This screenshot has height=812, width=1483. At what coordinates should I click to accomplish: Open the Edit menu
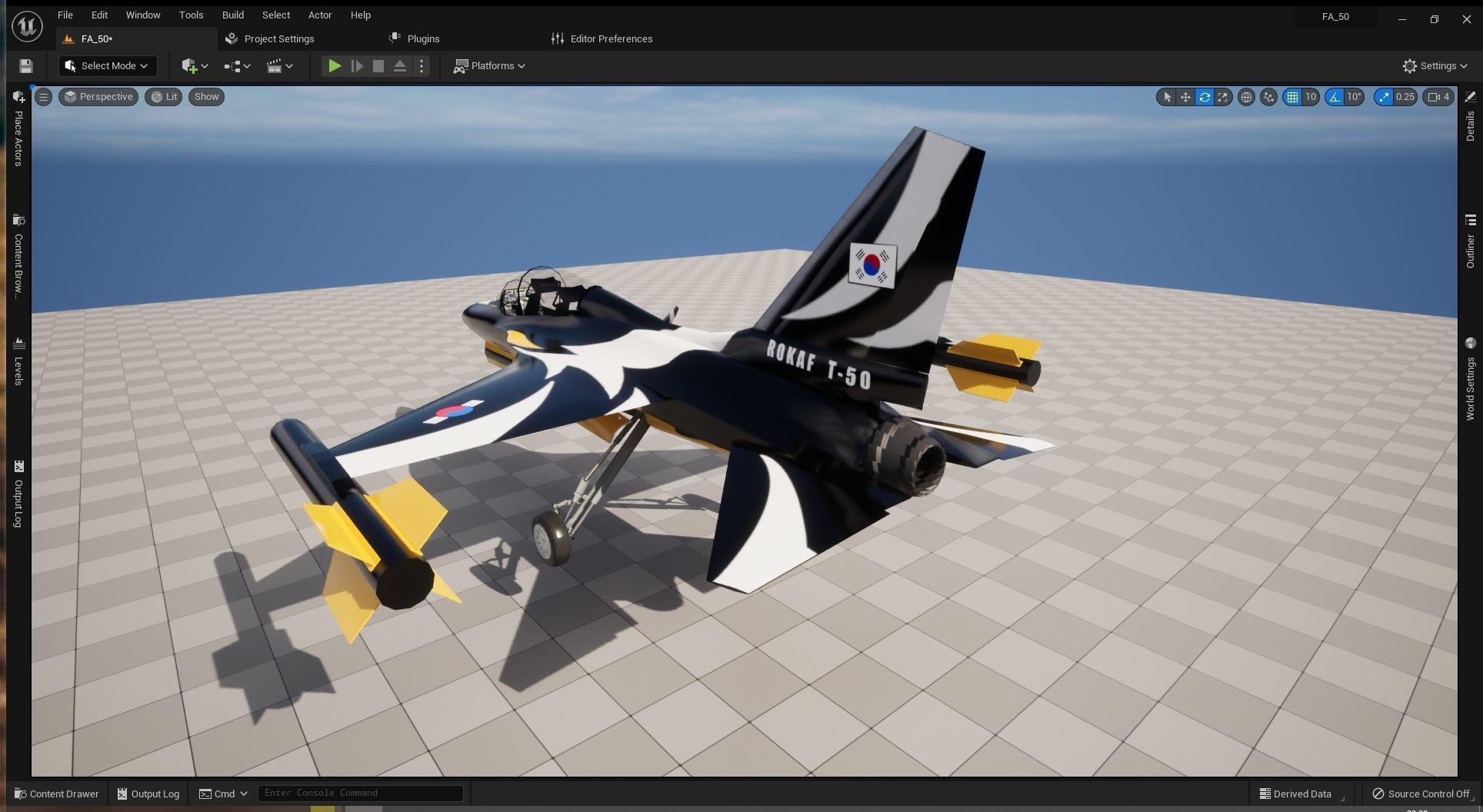click(x=99, y=15)
